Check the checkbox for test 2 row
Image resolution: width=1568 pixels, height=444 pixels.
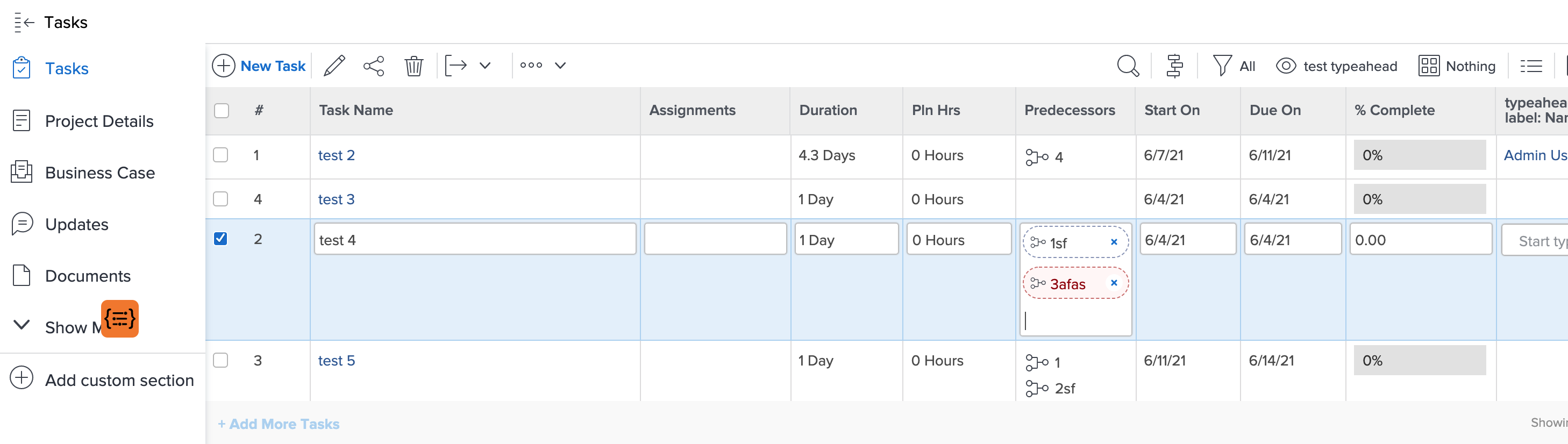(221, 155)
